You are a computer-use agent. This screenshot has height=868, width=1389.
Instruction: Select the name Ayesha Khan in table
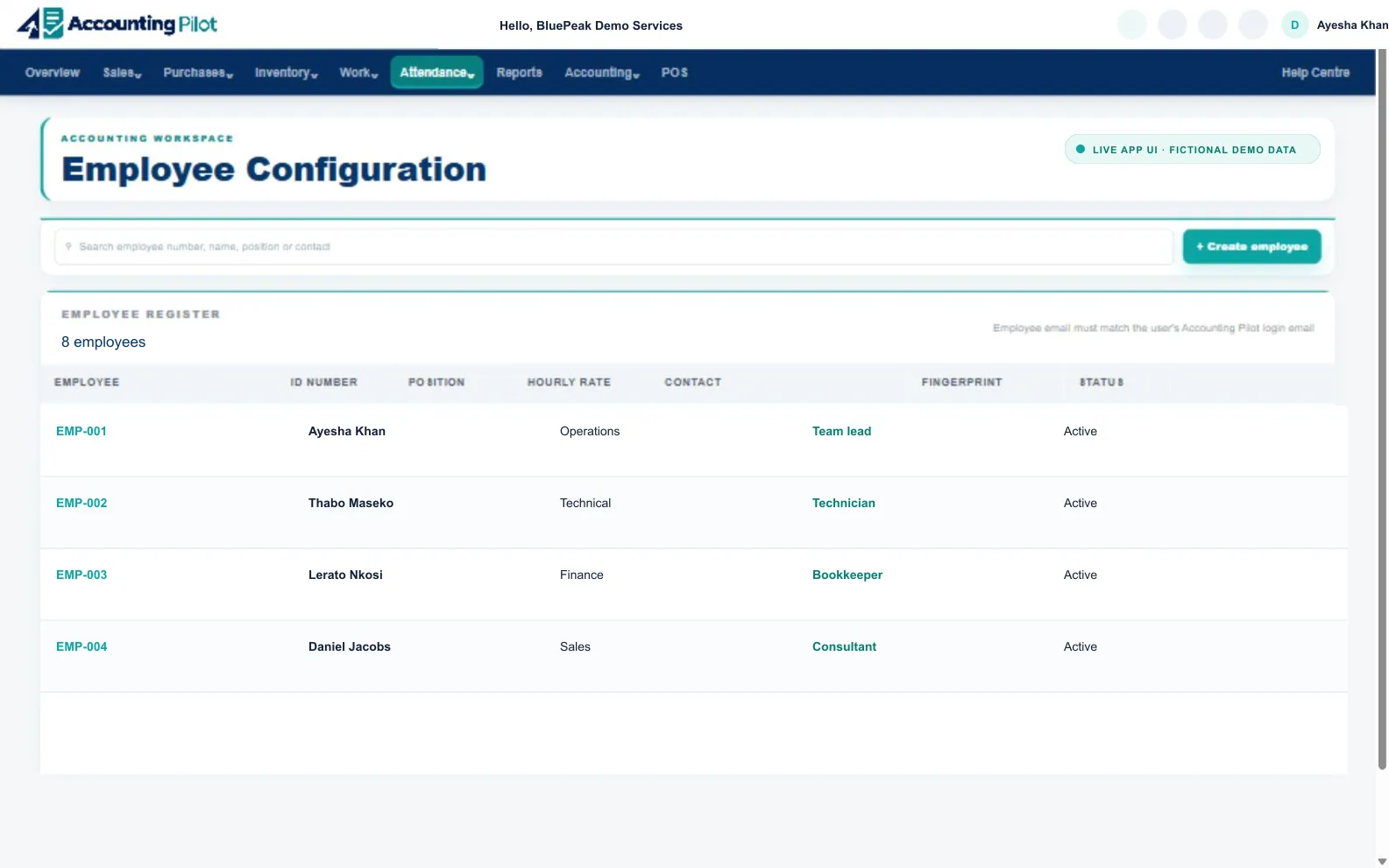point(347,431)
